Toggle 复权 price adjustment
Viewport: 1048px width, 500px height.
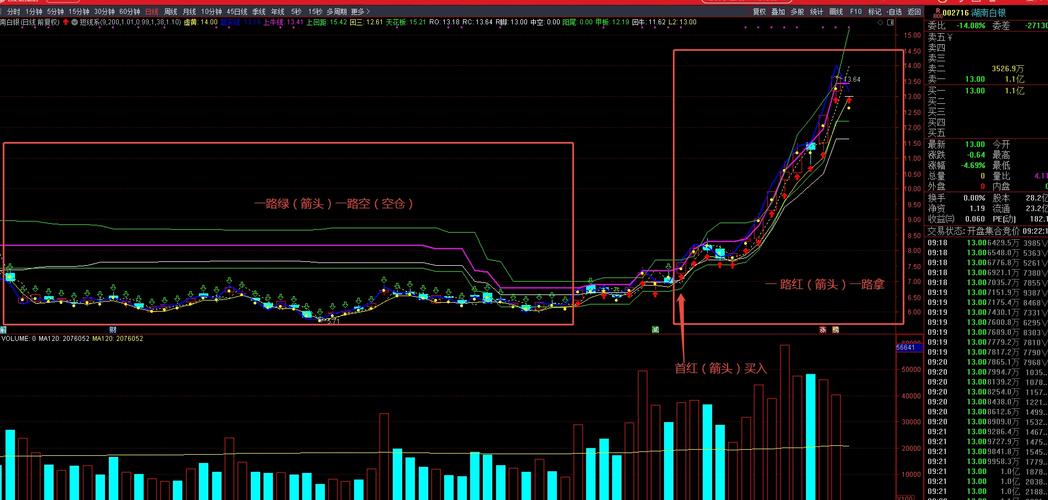click(x=758, y=12)
